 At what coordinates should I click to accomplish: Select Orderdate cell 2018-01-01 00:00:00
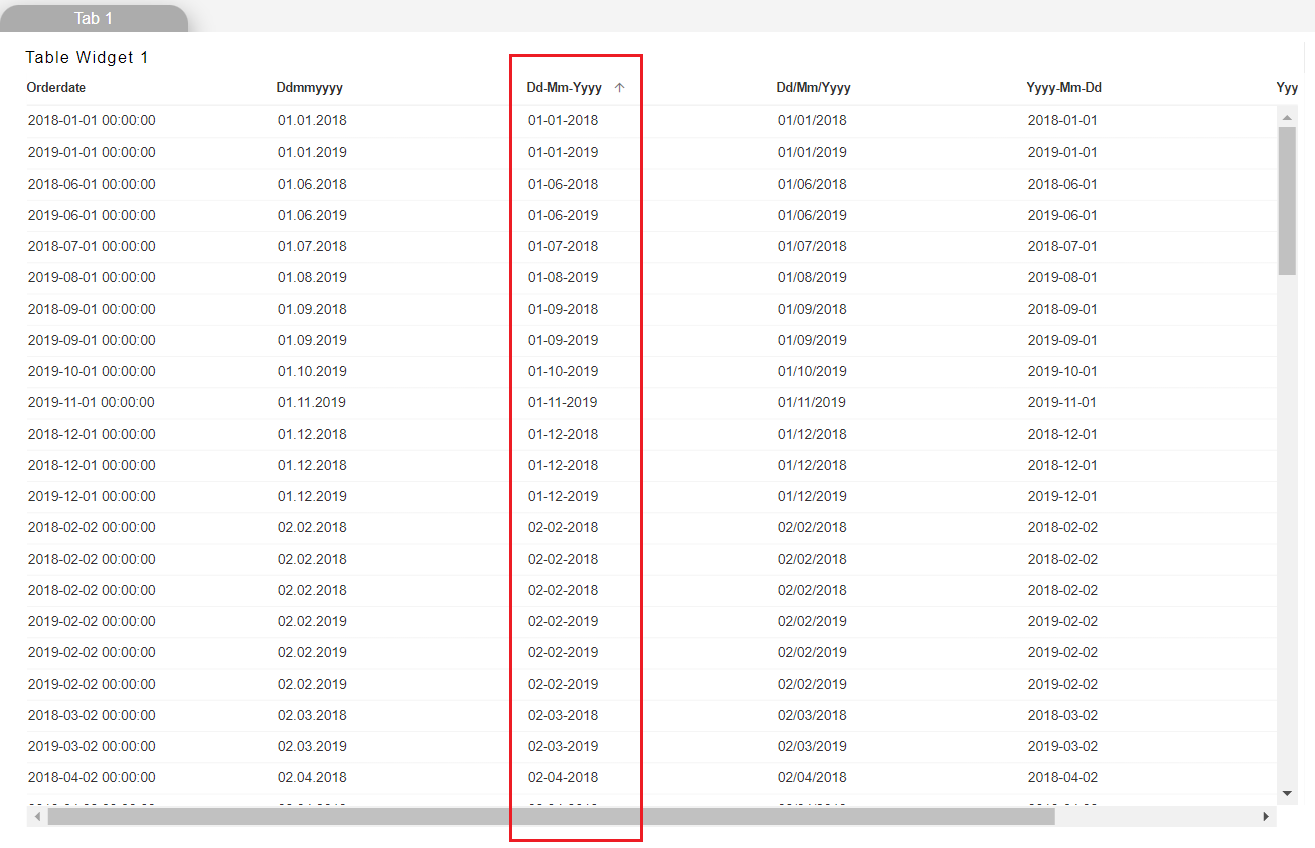91,121
